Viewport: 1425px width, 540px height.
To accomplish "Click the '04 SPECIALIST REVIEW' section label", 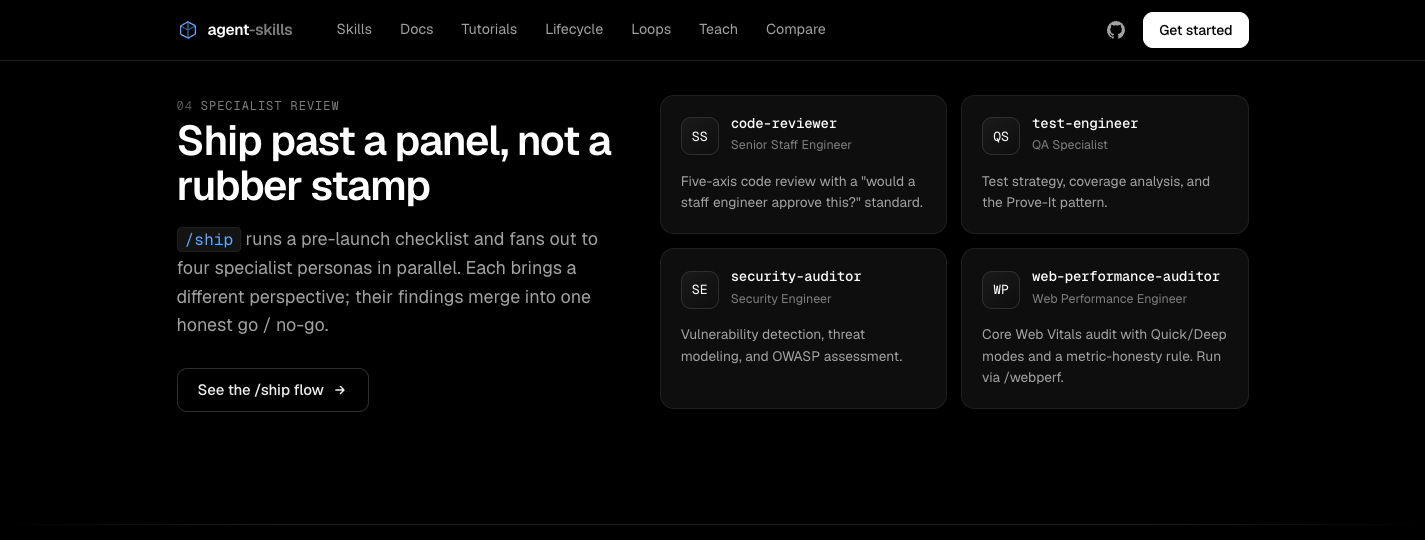I will pos(258,106).
